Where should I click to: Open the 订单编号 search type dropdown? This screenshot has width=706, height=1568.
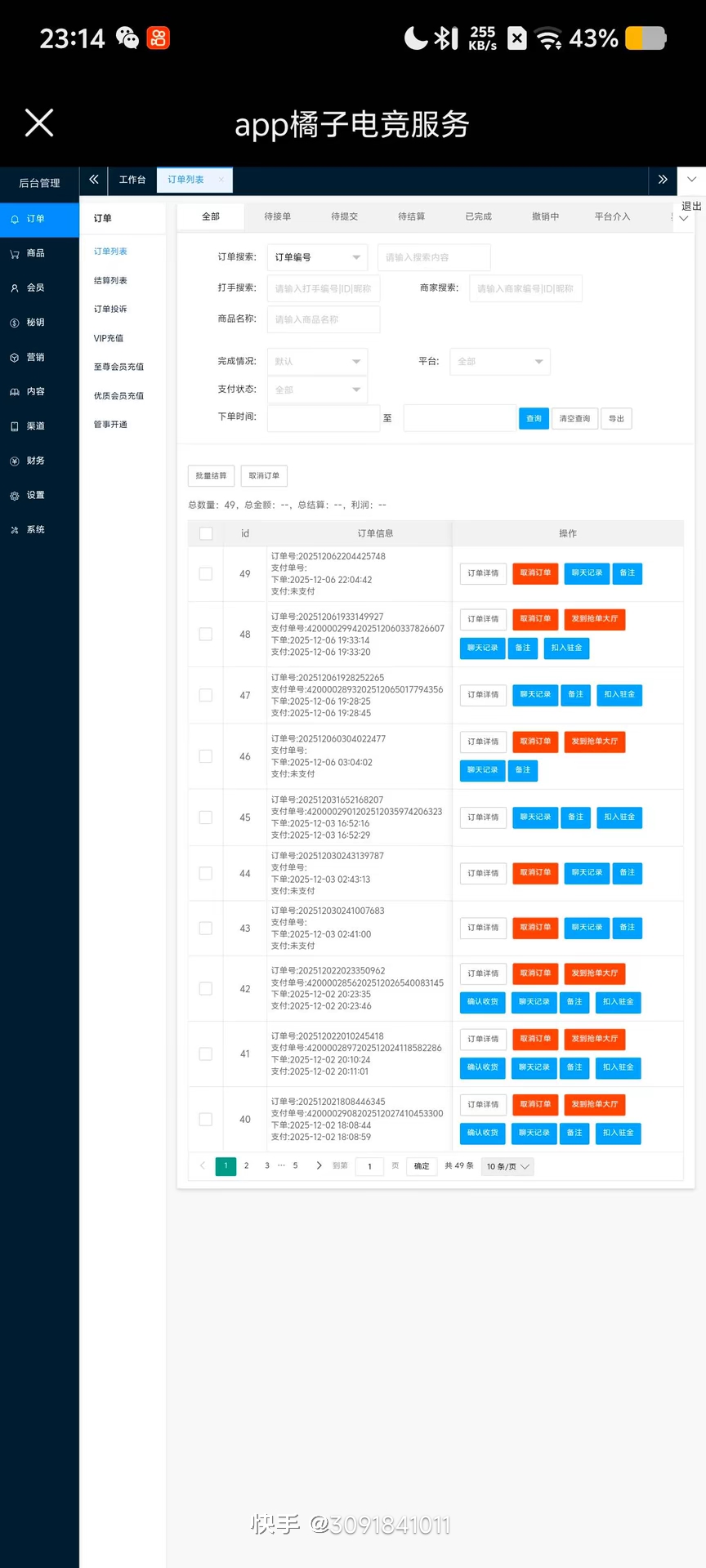(318, 257)
